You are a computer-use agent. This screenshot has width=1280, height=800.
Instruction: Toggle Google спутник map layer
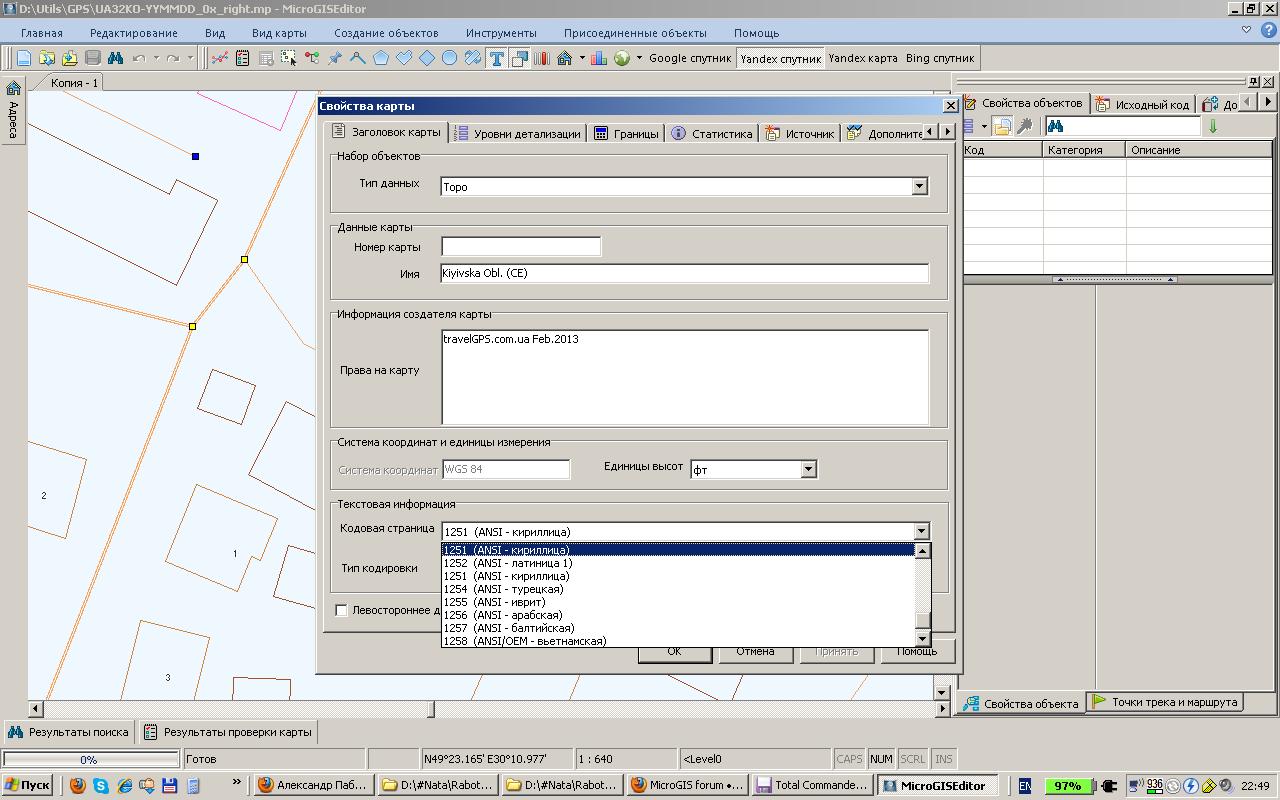(690, 58)
